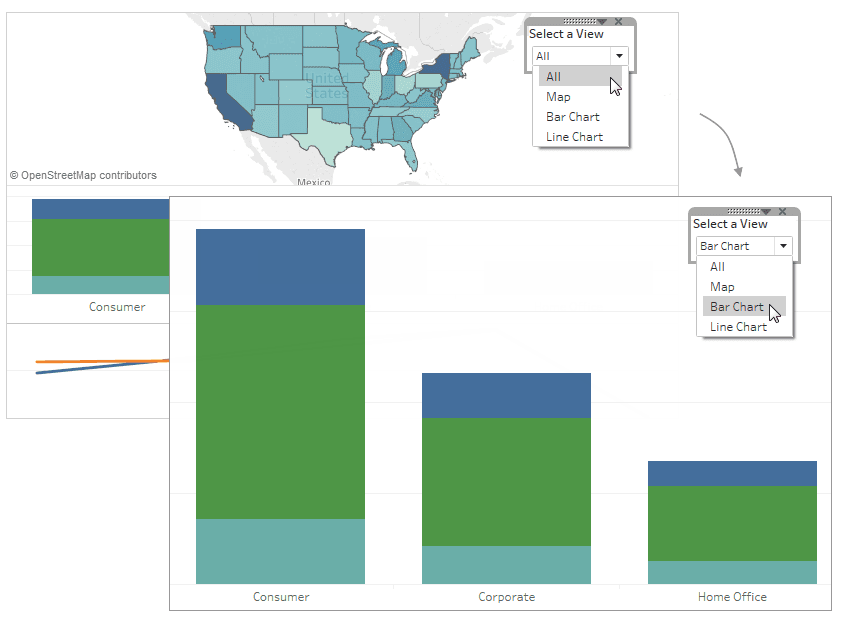Screen dimensions: 868x629
Task: Select green segment of small background Consumer bar
Action: point(100,248)
